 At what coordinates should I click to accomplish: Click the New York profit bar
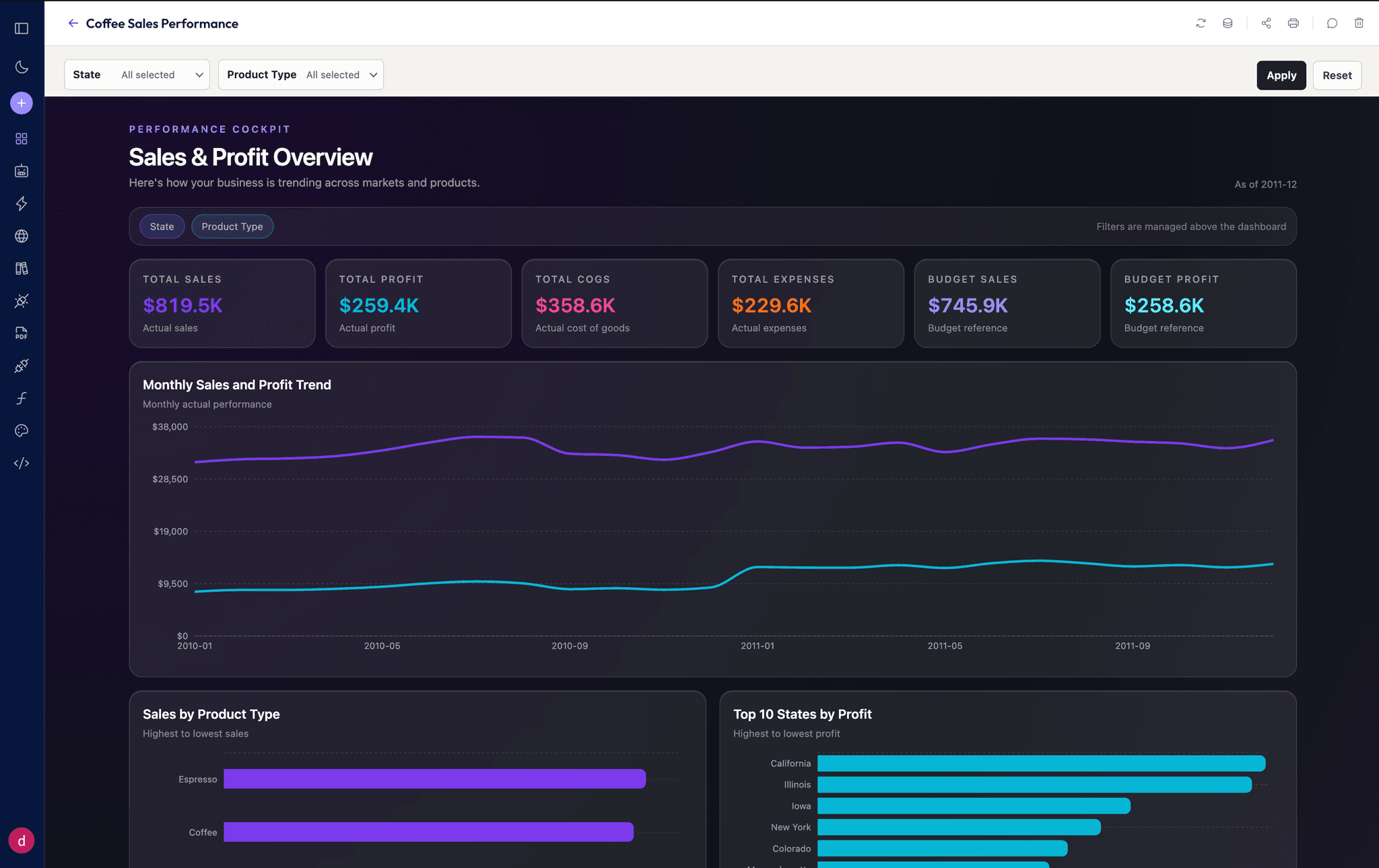click(x=959, y=827)
